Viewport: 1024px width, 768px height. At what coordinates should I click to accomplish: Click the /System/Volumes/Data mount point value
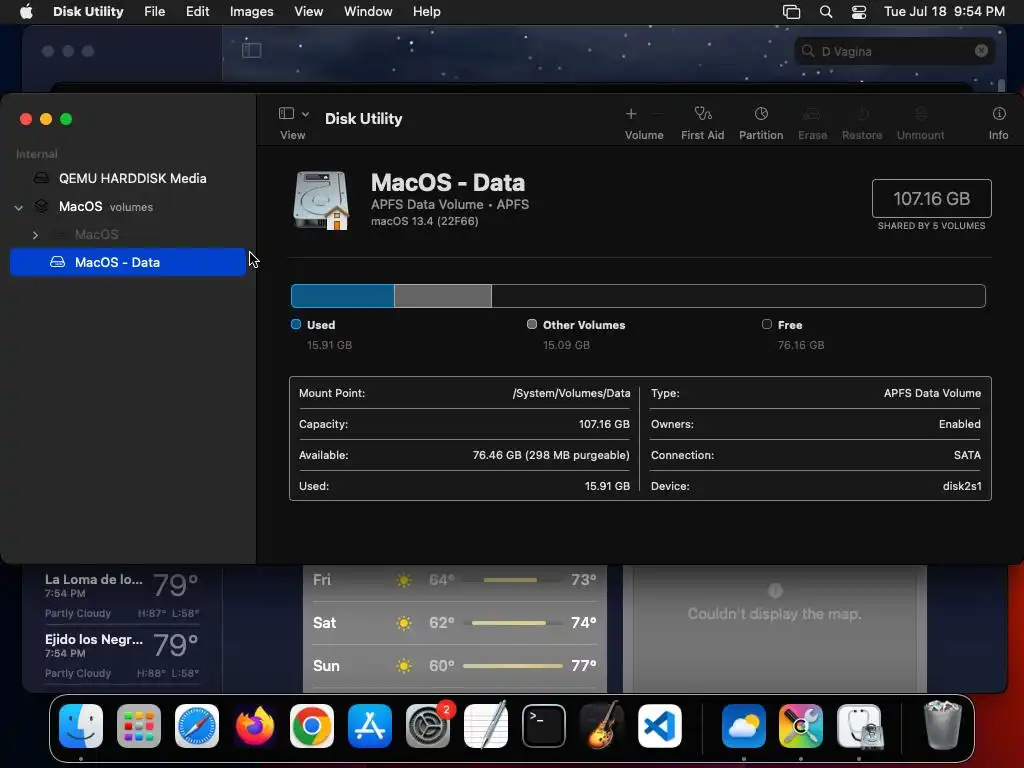[x=571, y=393]
